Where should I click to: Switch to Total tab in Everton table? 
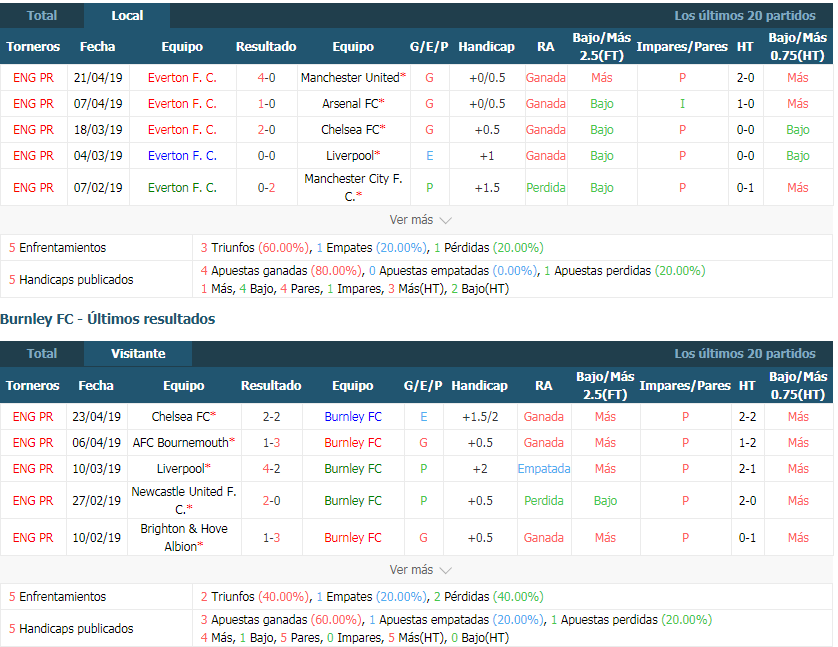(x=42, y=15)
